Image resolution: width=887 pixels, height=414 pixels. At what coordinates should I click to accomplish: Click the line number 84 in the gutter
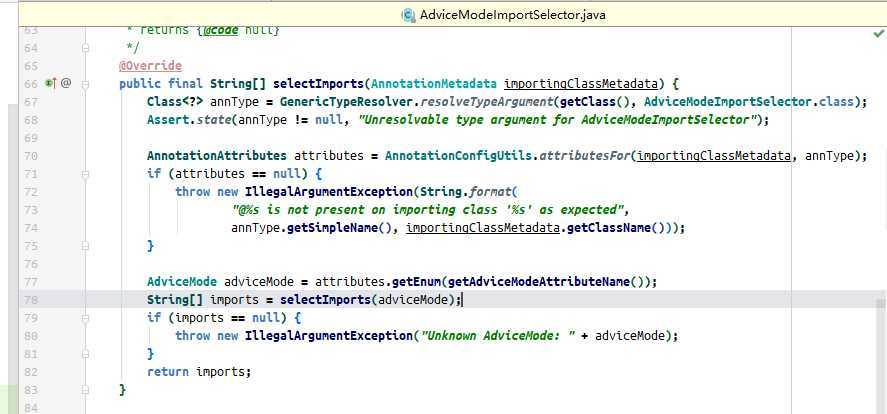pyautogui.click(x=31, y=408)
